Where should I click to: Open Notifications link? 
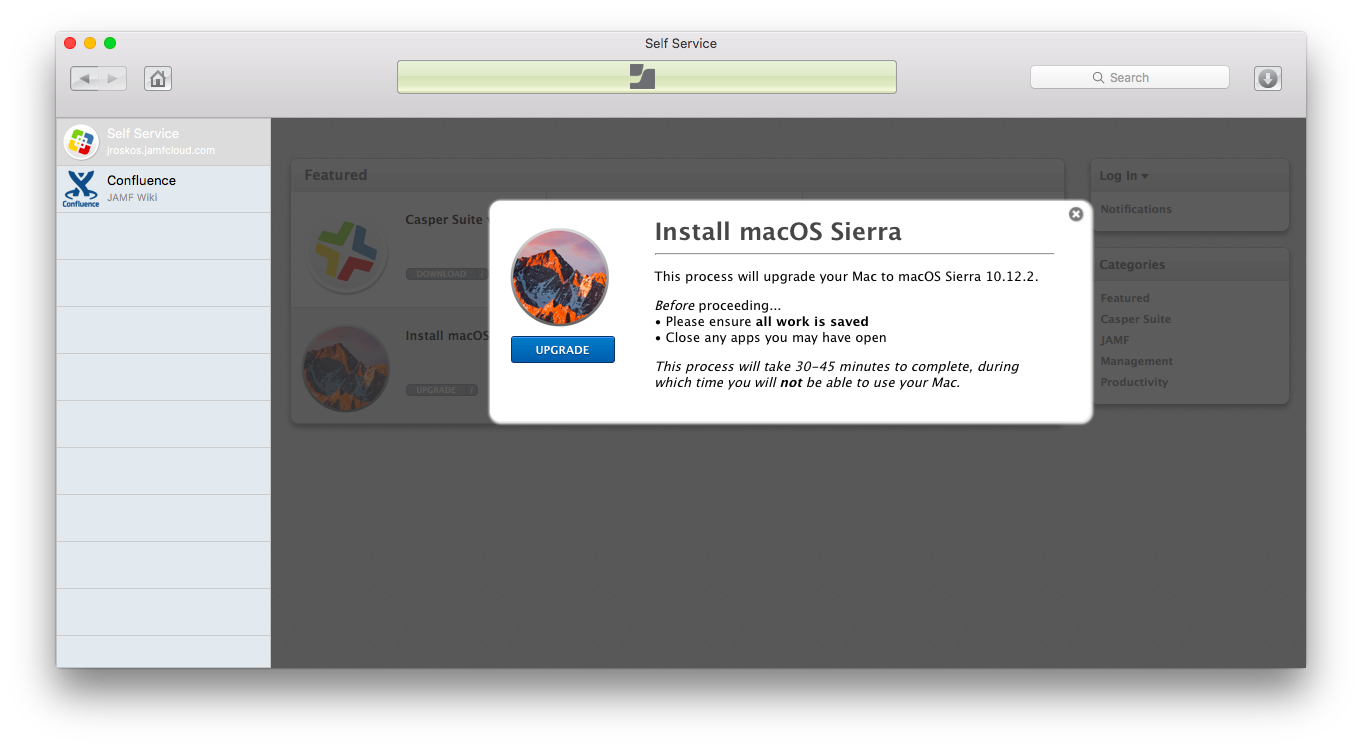coord(1136,209)
